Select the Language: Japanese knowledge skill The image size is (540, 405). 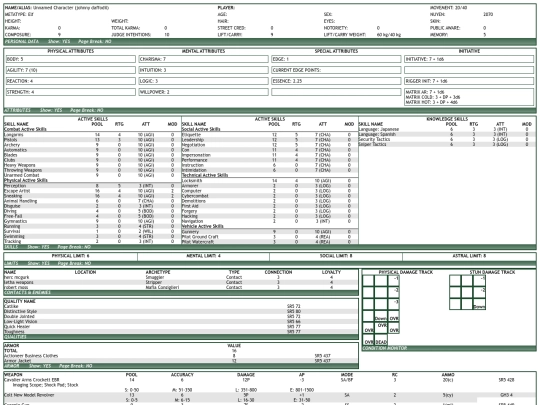click(x=447, y=129)
